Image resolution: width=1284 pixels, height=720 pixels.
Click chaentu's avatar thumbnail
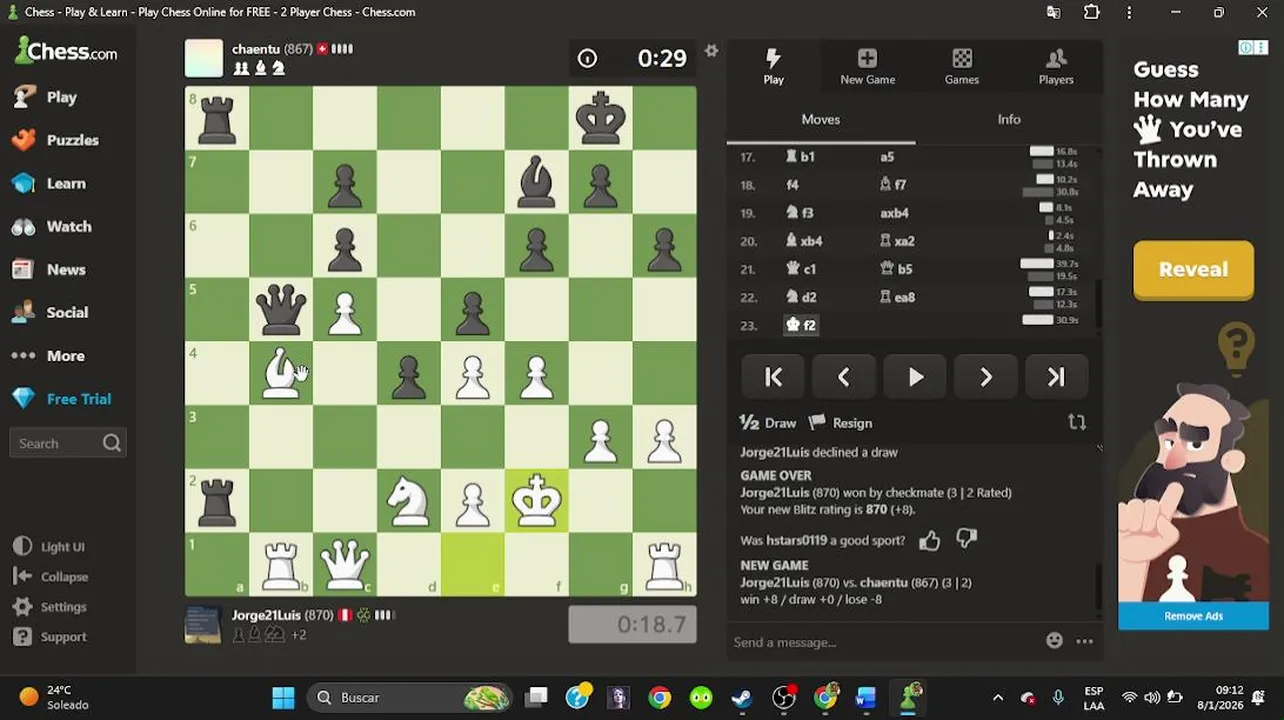tap(203, 58)
